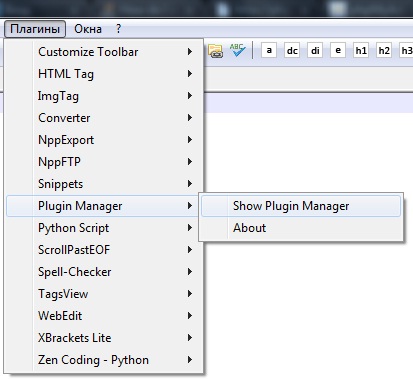Expand arrow next to WebEdit
Viewport: 413px width, 379px height.
pos(190,316)
